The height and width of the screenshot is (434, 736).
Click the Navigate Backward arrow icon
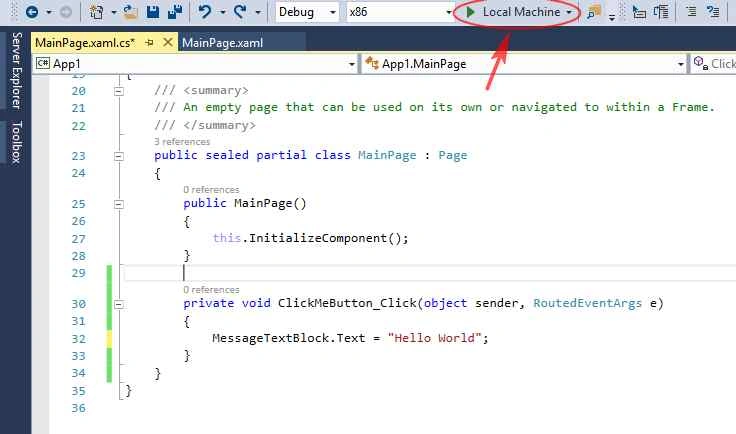[x=32, y=12]
